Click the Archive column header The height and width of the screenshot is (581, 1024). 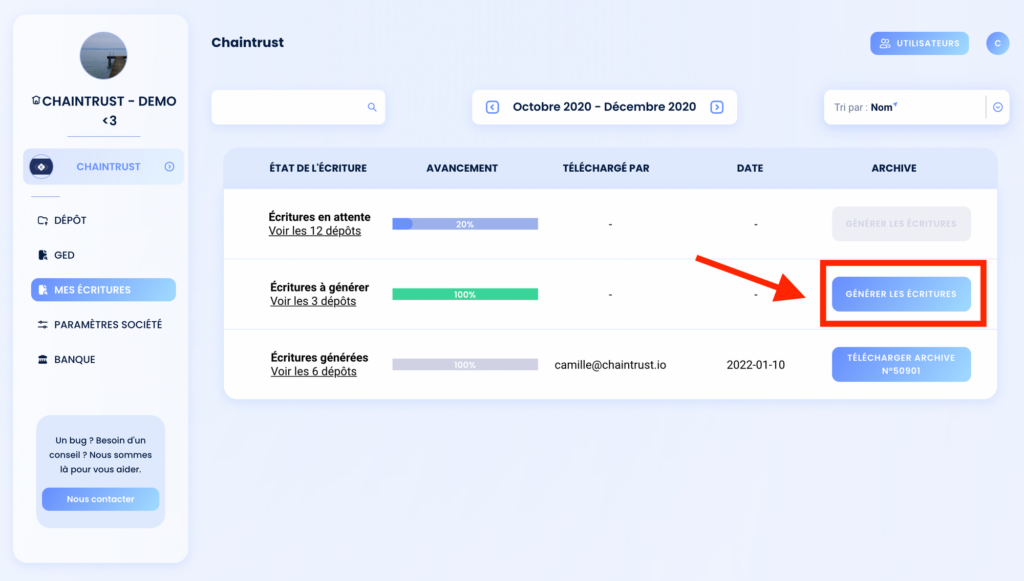pos(894,168)
